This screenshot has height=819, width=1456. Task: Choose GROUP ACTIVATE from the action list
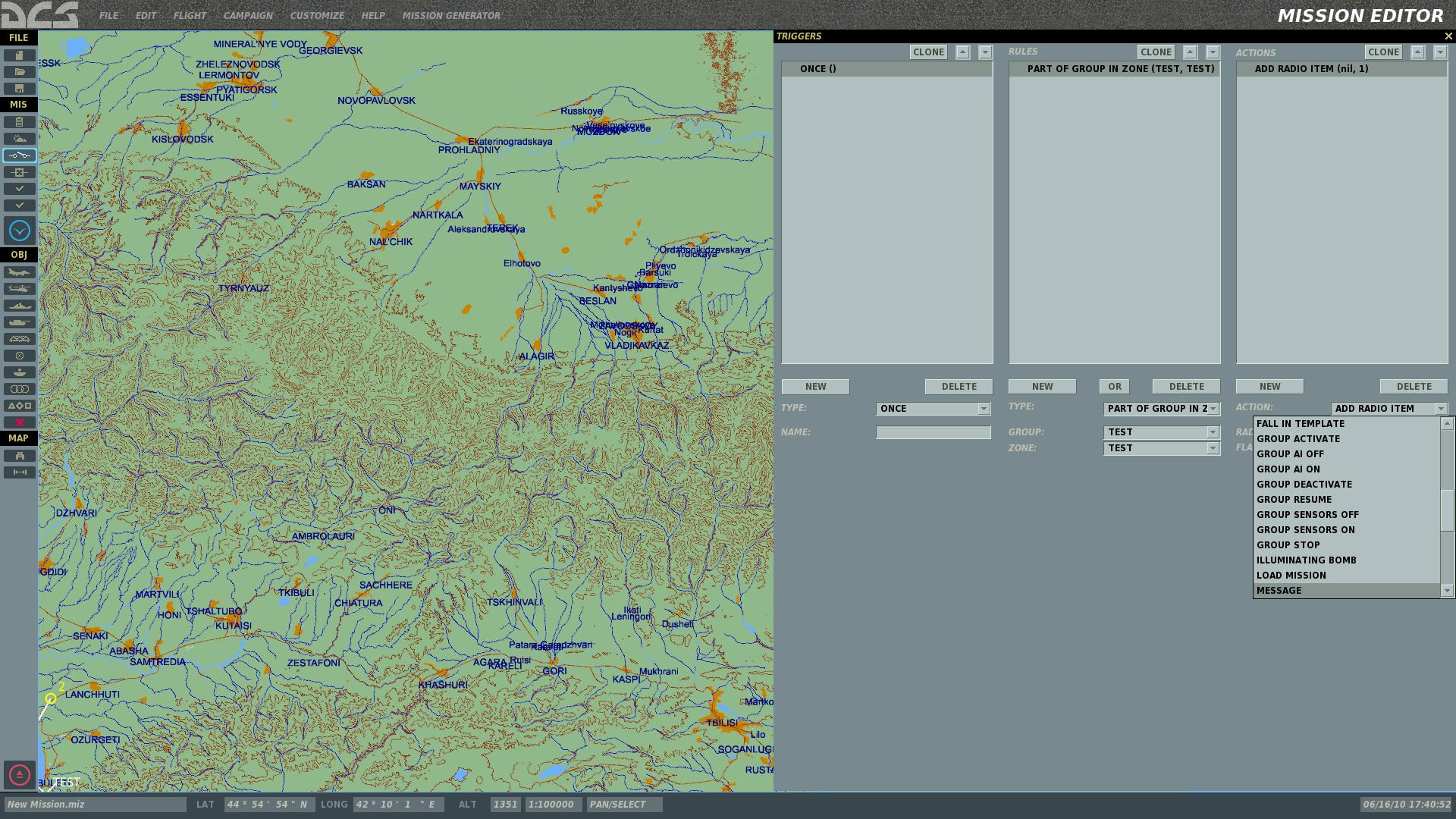1298,439
